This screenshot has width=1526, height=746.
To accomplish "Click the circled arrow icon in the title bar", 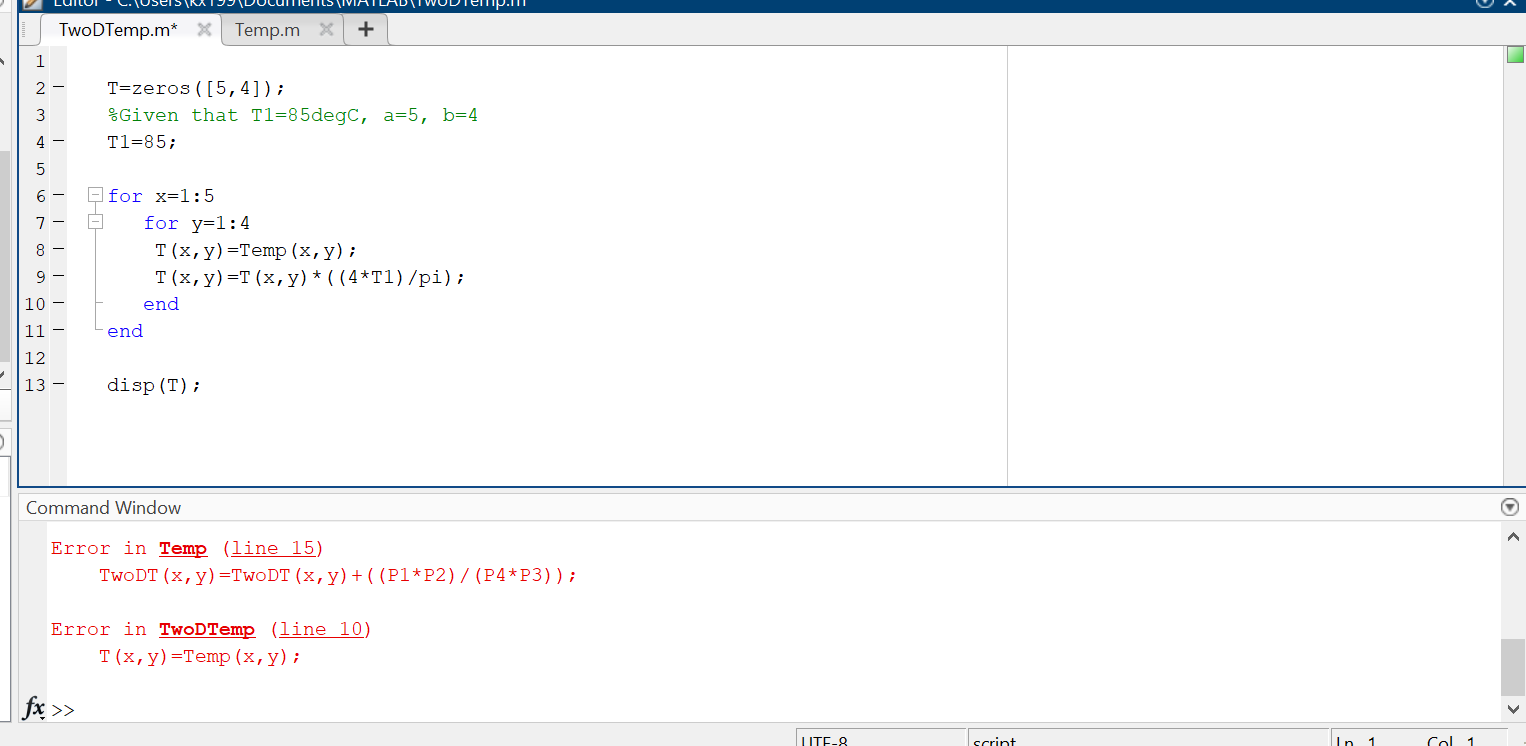I will click(1485, 3).
